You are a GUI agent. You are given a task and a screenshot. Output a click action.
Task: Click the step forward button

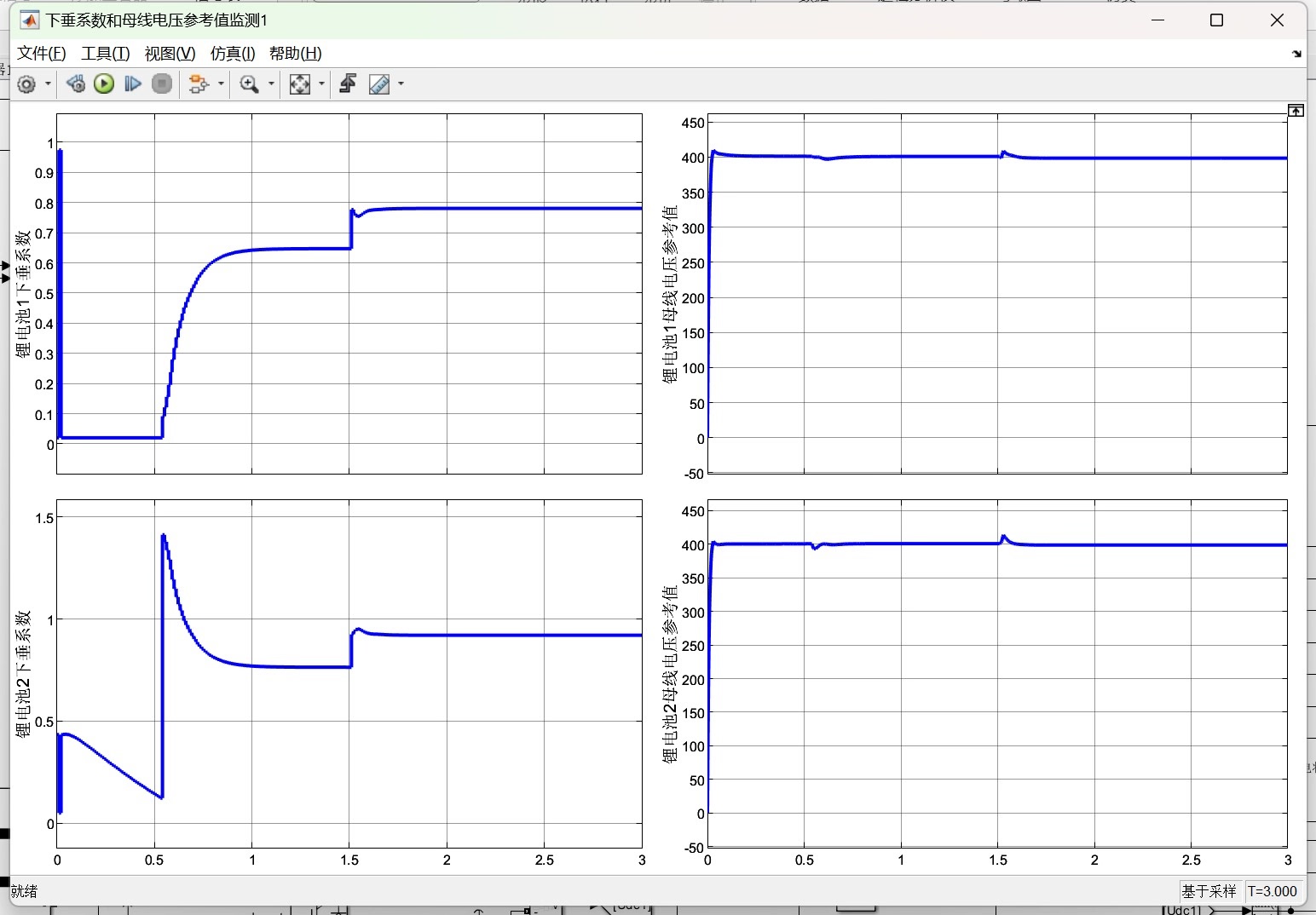133,83
